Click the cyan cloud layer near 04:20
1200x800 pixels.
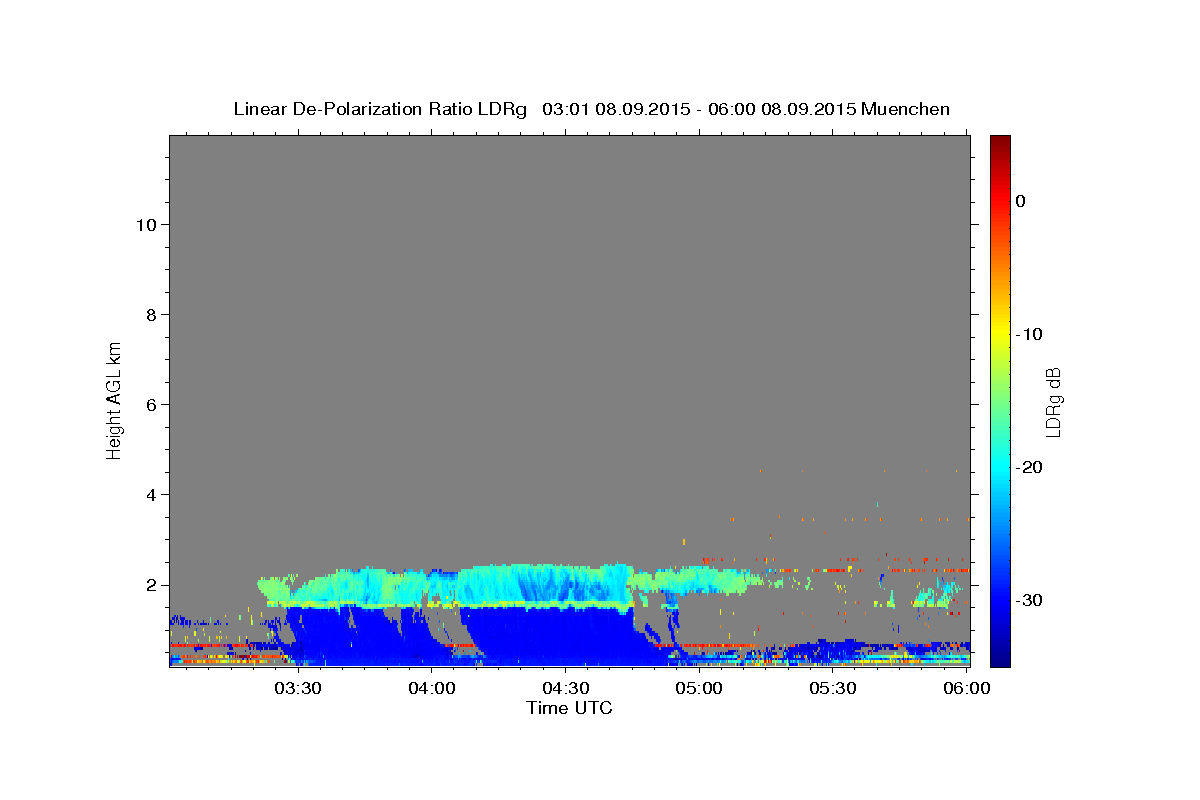[545, 583]
